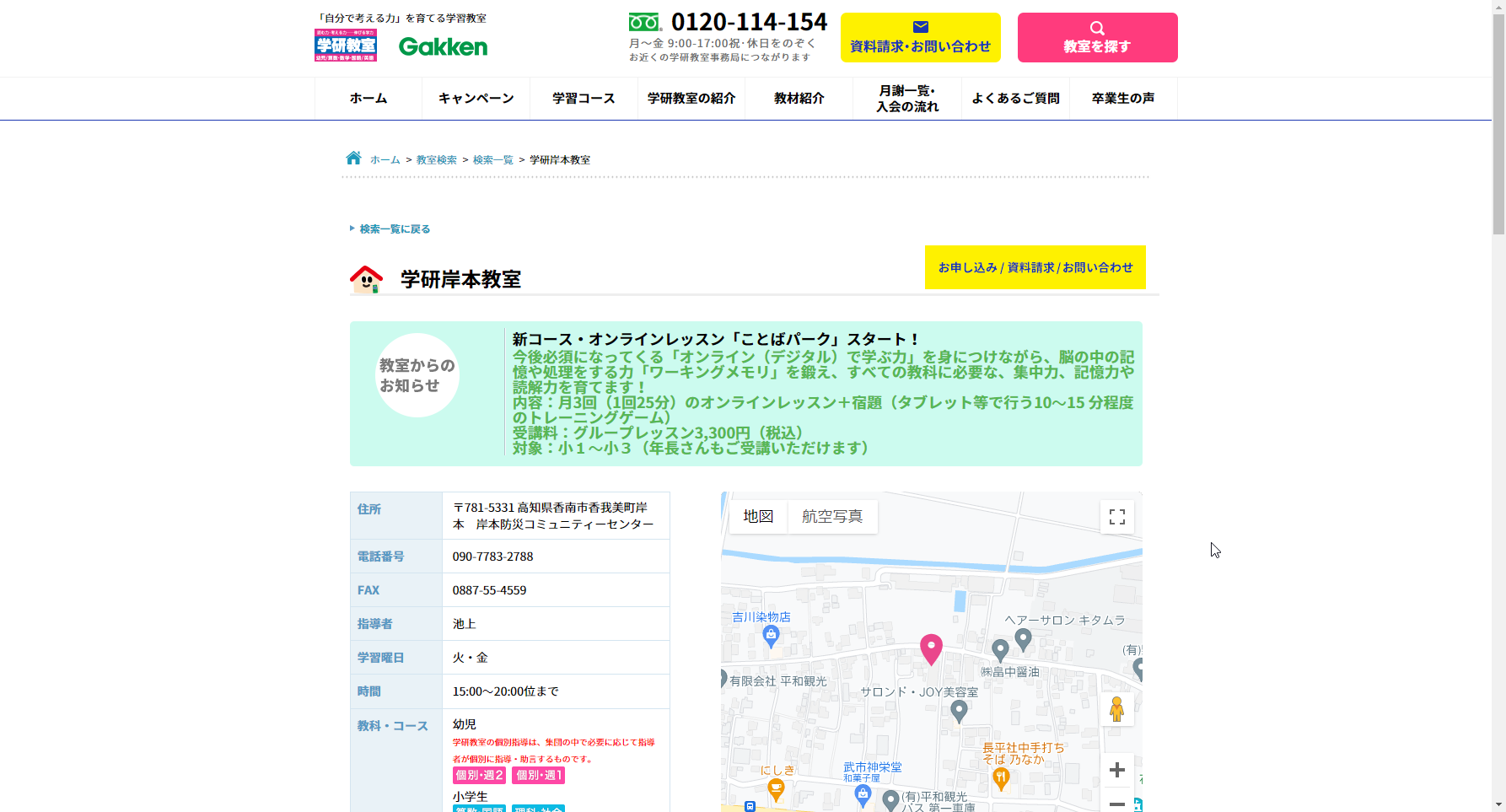Zoom in on the map
The width and height of the screenshot is (1506, 812).
[1117, 770]
